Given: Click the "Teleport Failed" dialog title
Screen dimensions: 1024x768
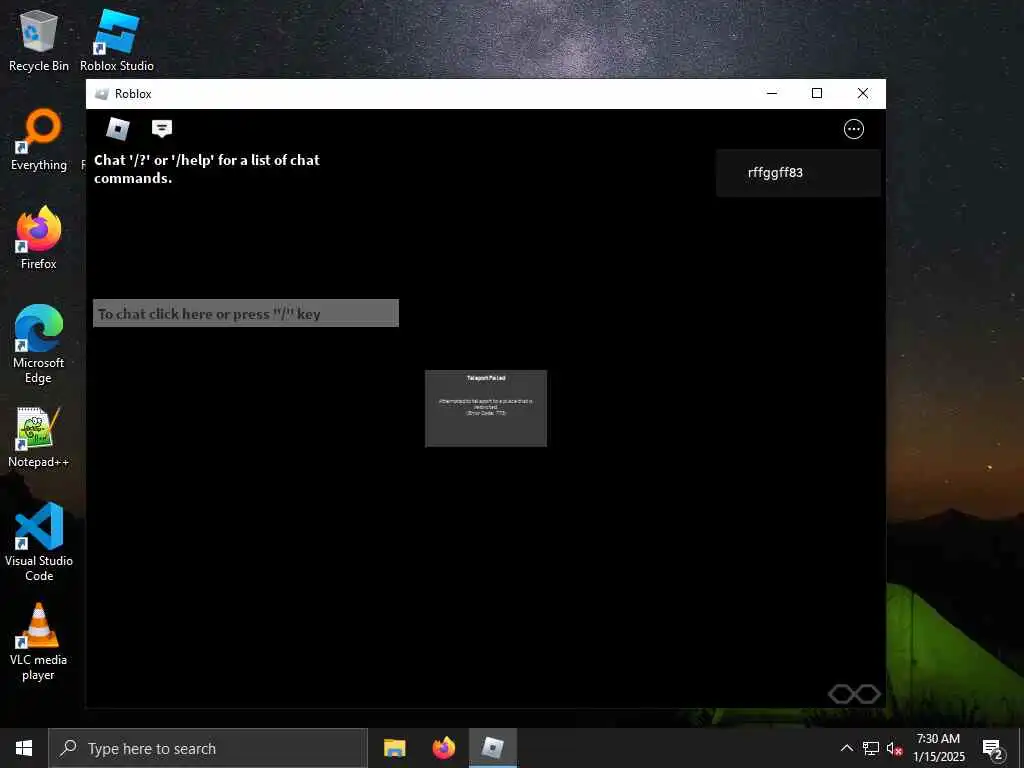Looking at the screenshot, I should tap(486, 378).
